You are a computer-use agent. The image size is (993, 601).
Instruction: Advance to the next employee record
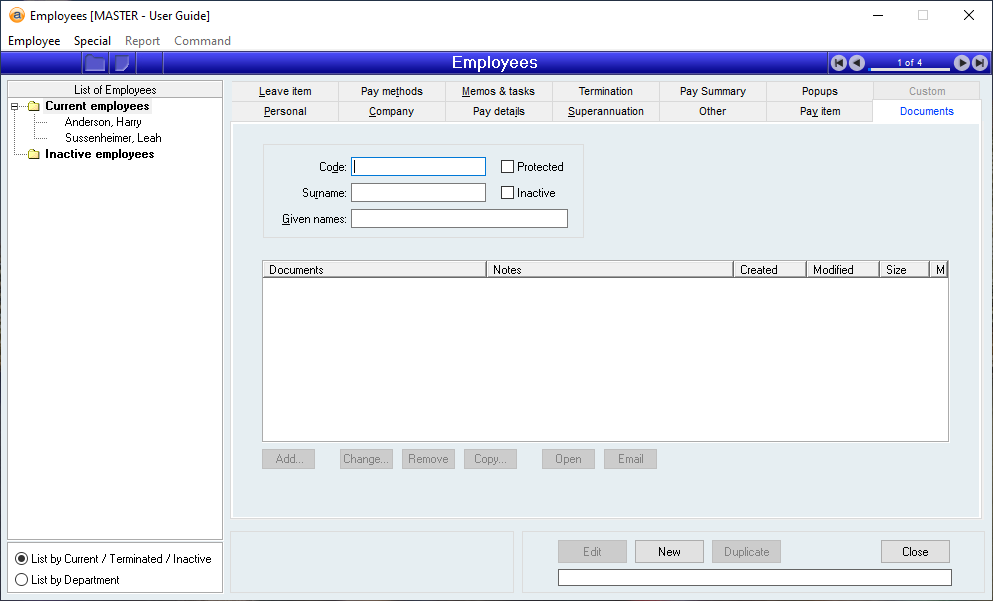click(962, 63)
